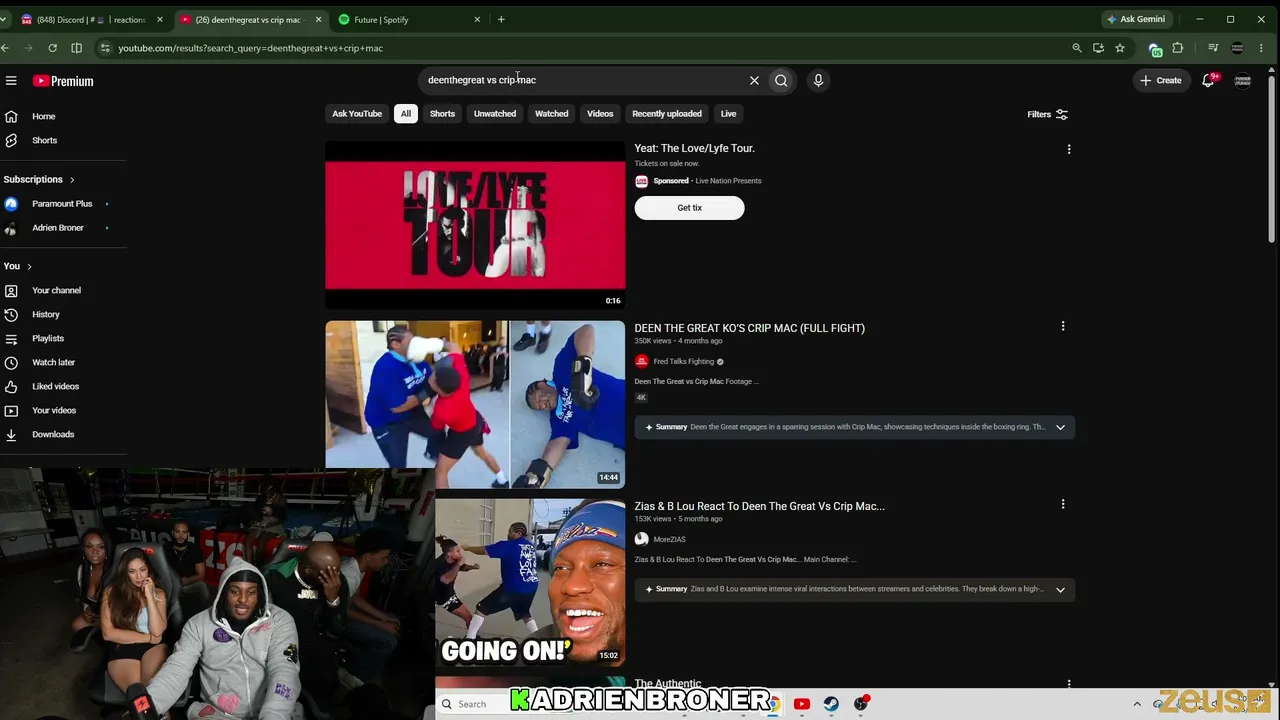Select the Recently uploaded chip
1280x720 pixels.
pyautogui.click(x=667, y=114)
